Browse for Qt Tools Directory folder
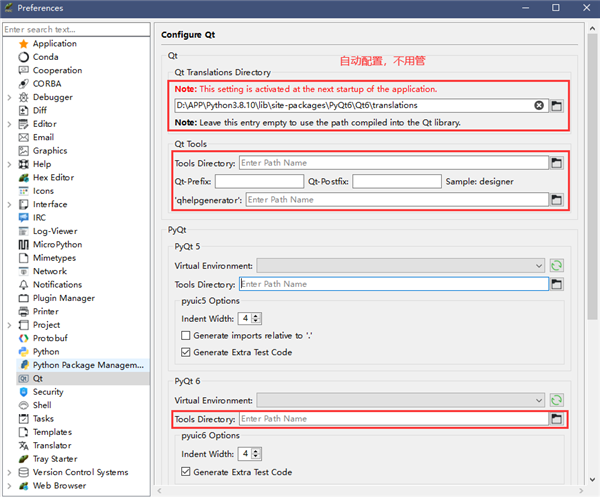 pos(556,163)
